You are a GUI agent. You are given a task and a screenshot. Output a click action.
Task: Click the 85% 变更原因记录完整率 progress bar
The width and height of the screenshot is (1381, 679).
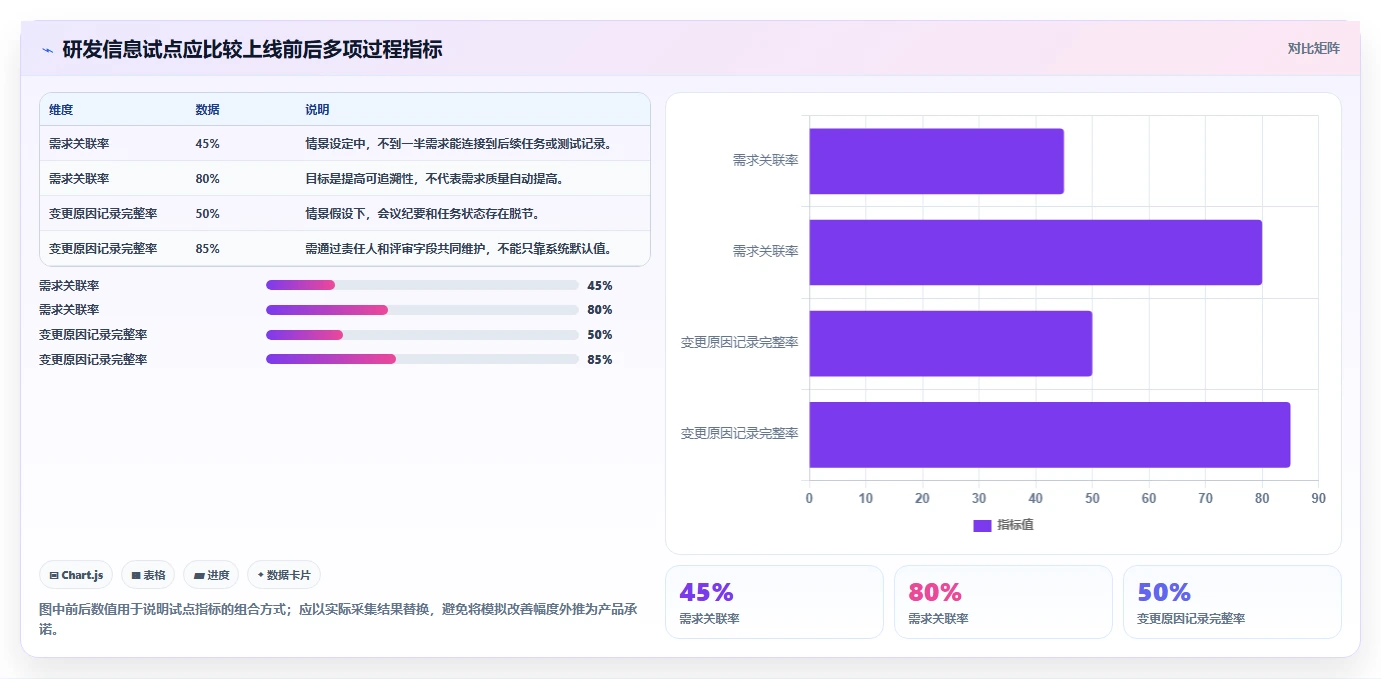422,359
